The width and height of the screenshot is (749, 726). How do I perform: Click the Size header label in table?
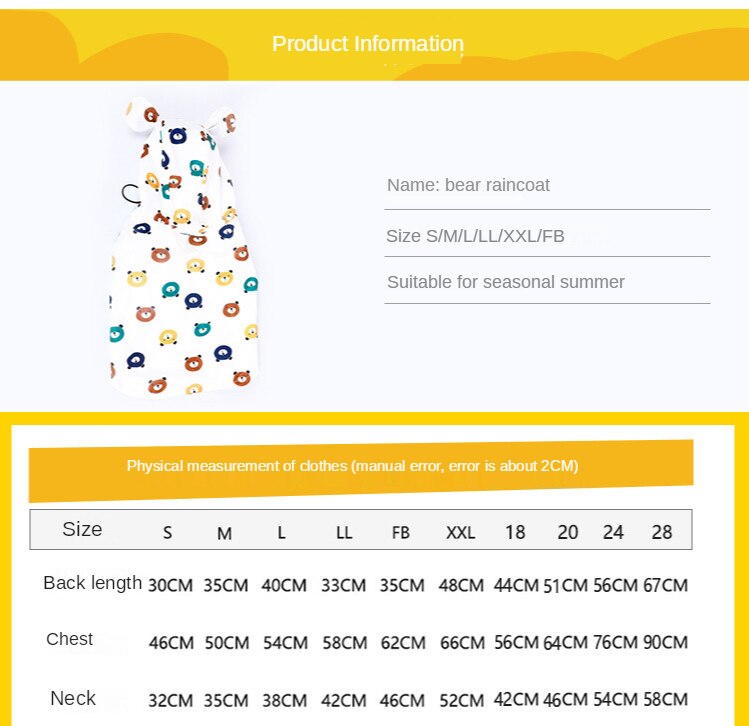[82, 529]
